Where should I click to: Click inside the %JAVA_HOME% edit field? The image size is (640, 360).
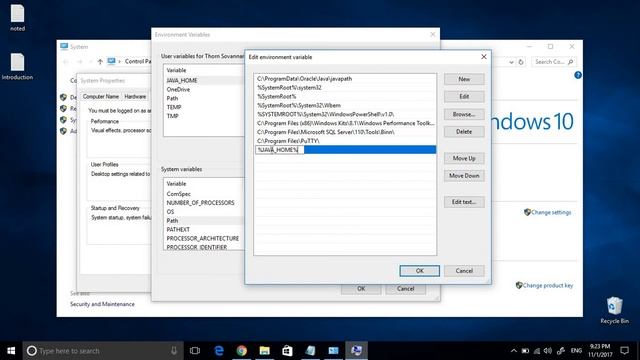click(280, 150)
